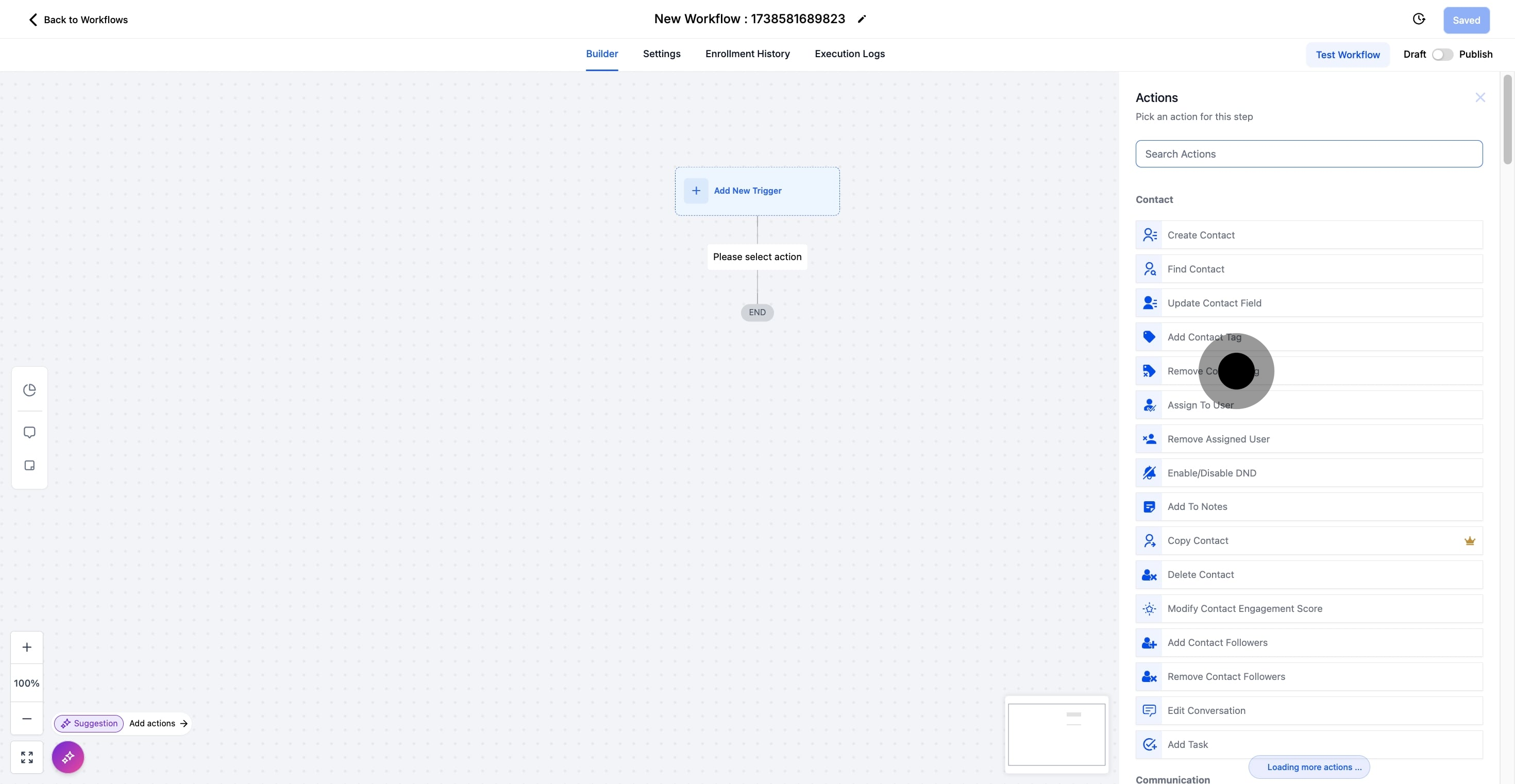Open the Execution Logs tab
Viewport: 1515px width, 784px height.
coord(849,54)
